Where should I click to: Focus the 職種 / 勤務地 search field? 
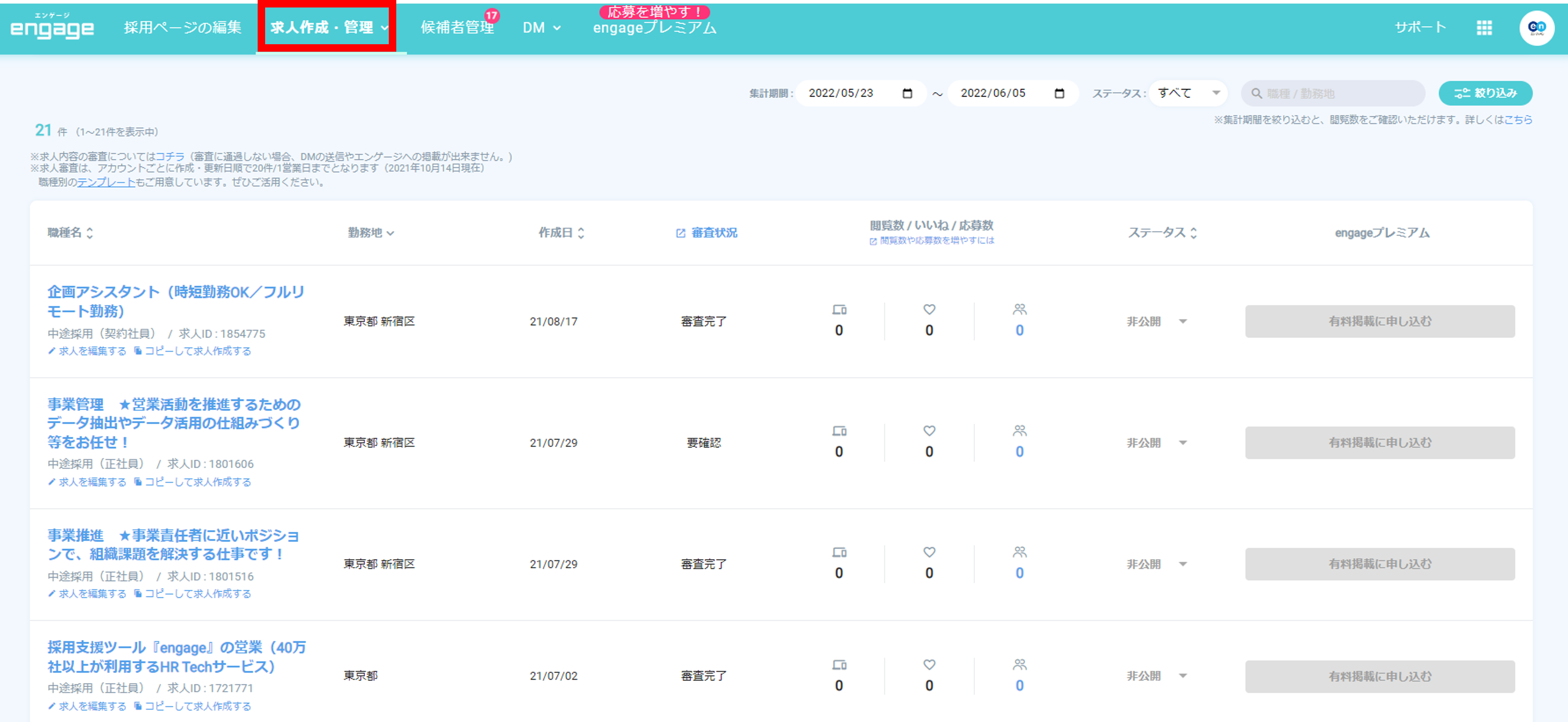(1333, 93)
